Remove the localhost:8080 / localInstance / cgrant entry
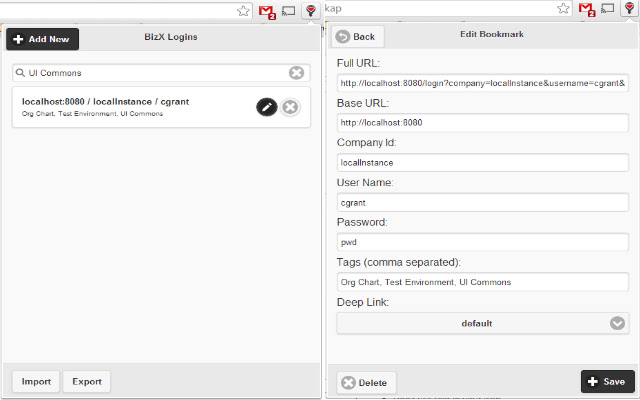This screenshot has width=640, height=400. [290, 107]
